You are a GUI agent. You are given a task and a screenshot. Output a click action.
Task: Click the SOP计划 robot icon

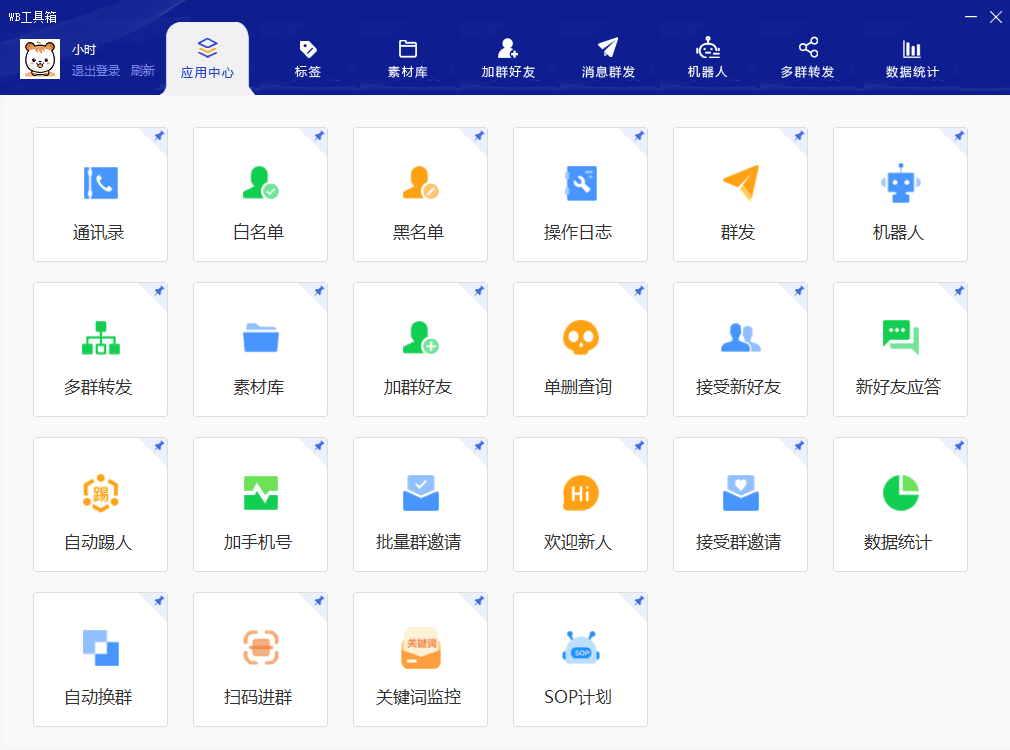pyautogui.click(x=580, y=648)
